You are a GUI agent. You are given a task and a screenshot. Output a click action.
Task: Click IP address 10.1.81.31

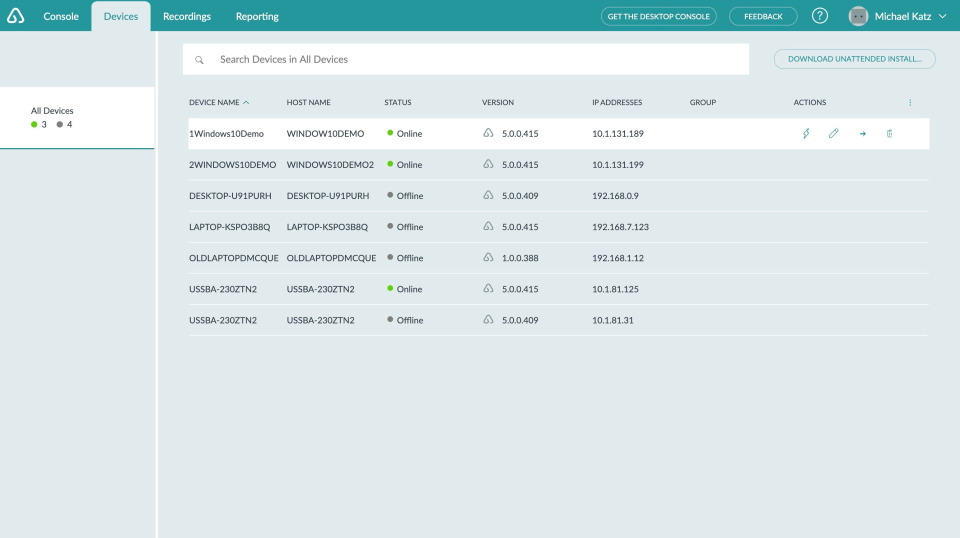click(612, 320)
